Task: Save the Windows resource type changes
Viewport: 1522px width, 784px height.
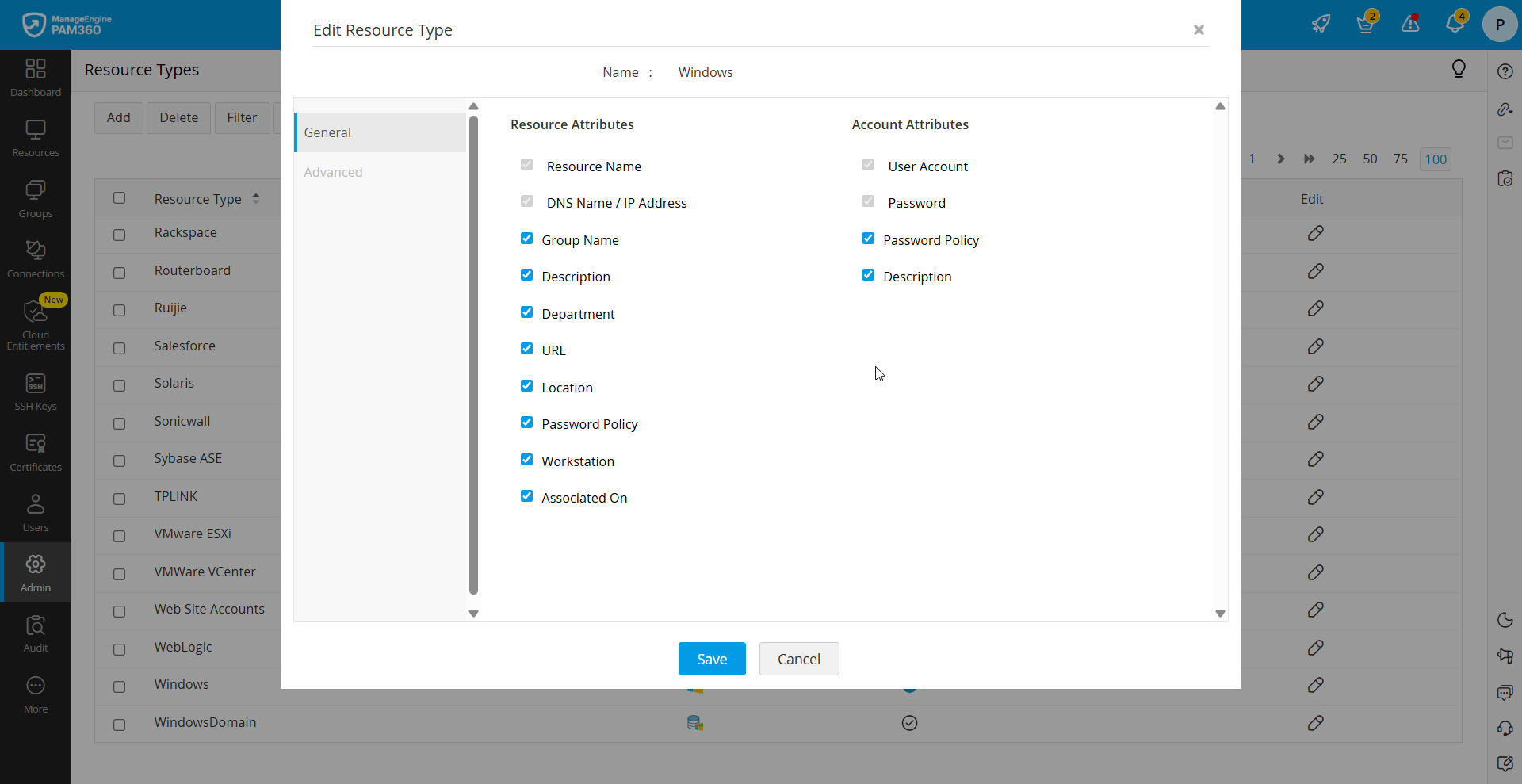Action: click(x=711, y=659)
